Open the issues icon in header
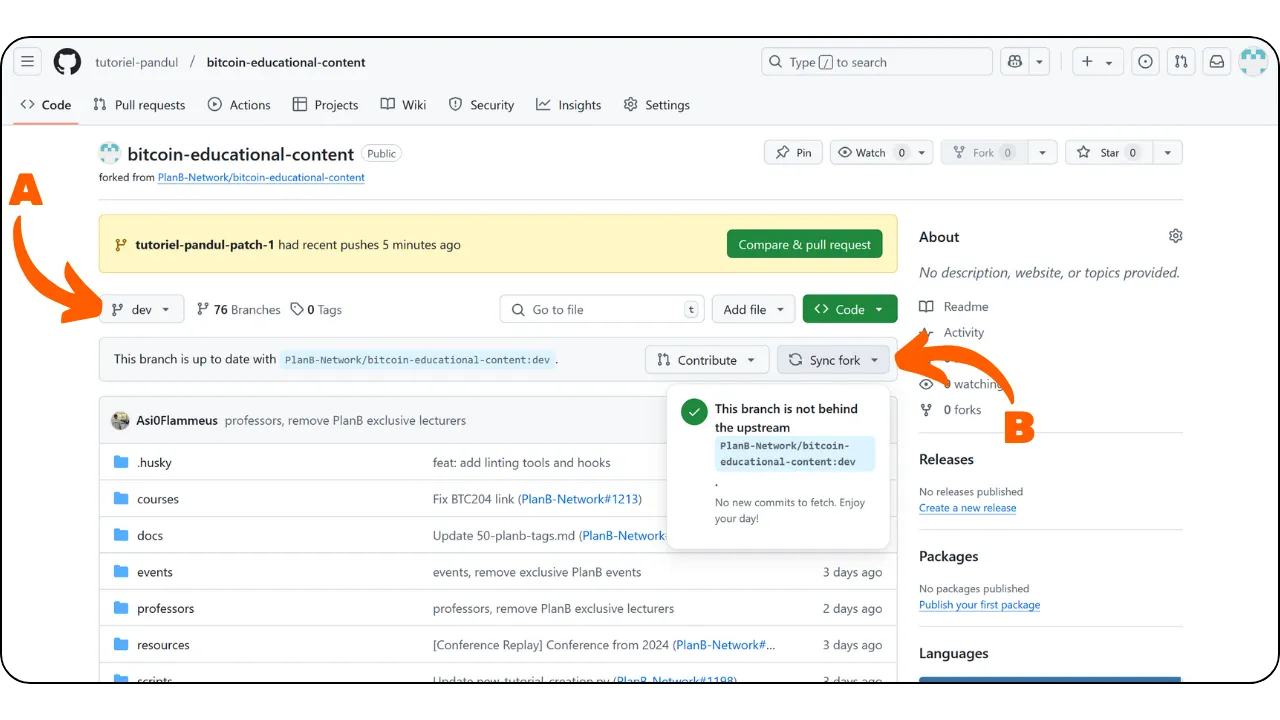The width and height of the screenshot is (1280, 720). click(x=1145, y=62)
